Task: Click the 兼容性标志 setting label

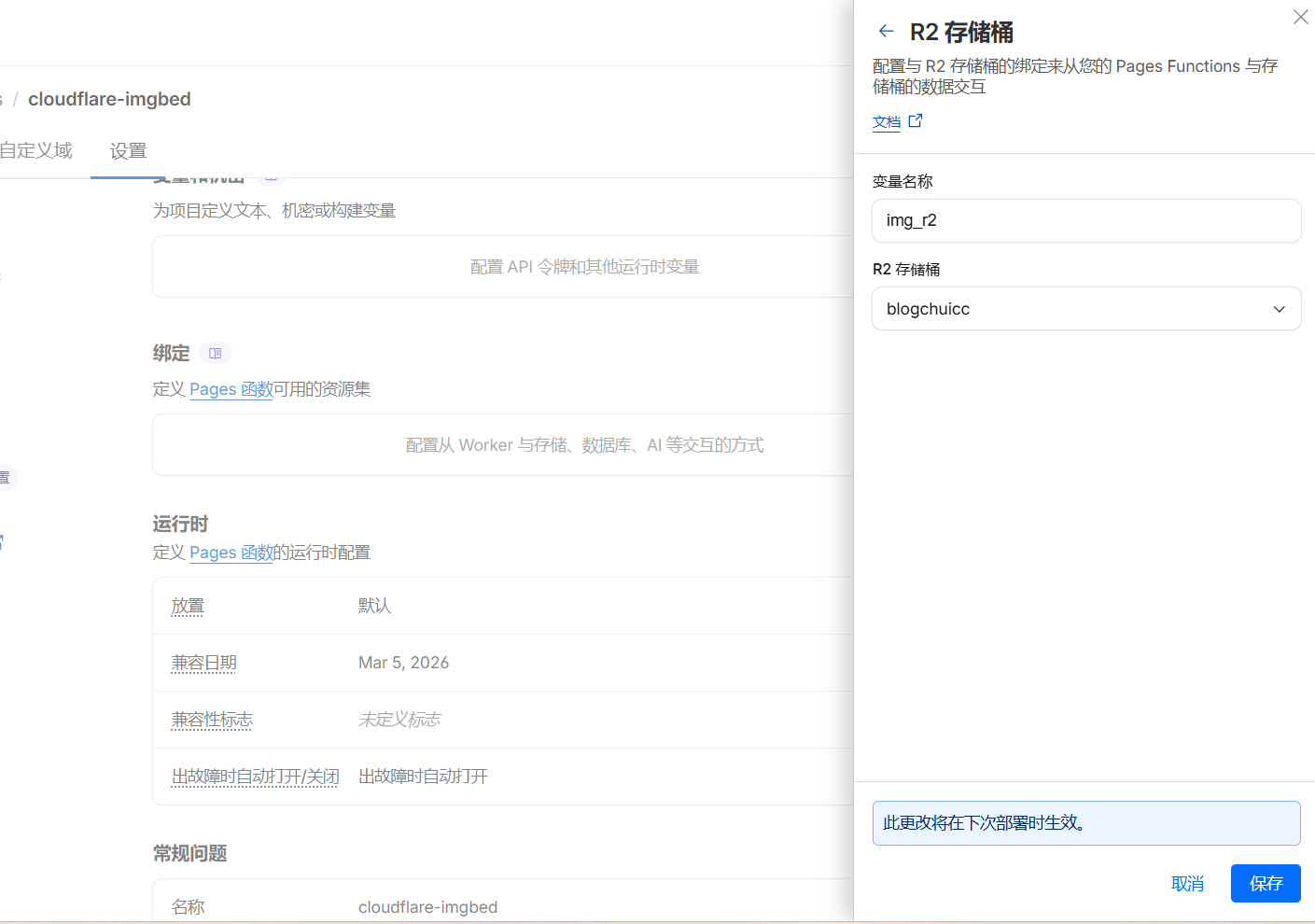Action: tap(212, 720)
